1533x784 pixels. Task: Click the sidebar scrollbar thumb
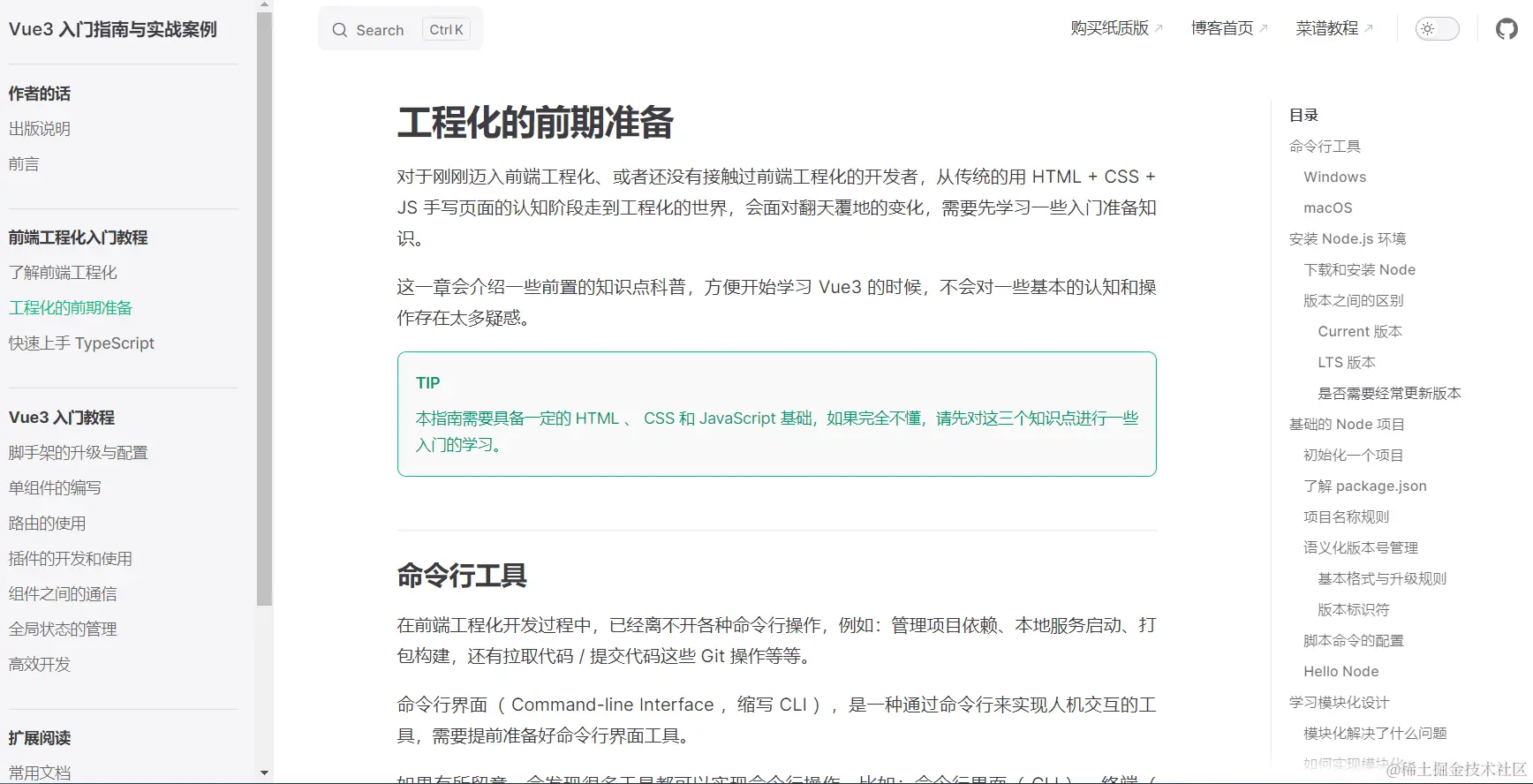pos(265,309)
